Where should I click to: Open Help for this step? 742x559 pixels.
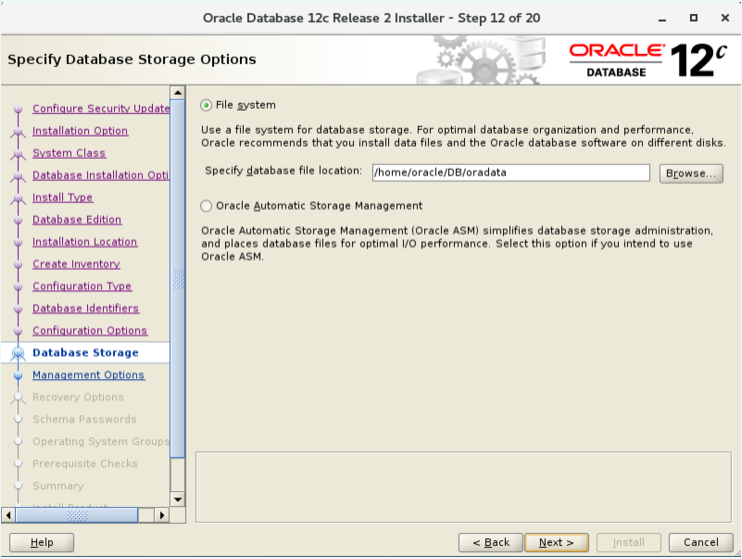(x=42, y=542)
